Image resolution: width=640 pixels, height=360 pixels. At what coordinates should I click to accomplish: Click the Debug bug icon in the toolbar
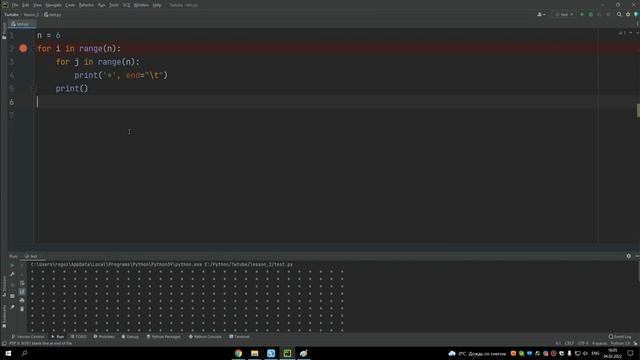pyautogui.click(x=591, y=15)
